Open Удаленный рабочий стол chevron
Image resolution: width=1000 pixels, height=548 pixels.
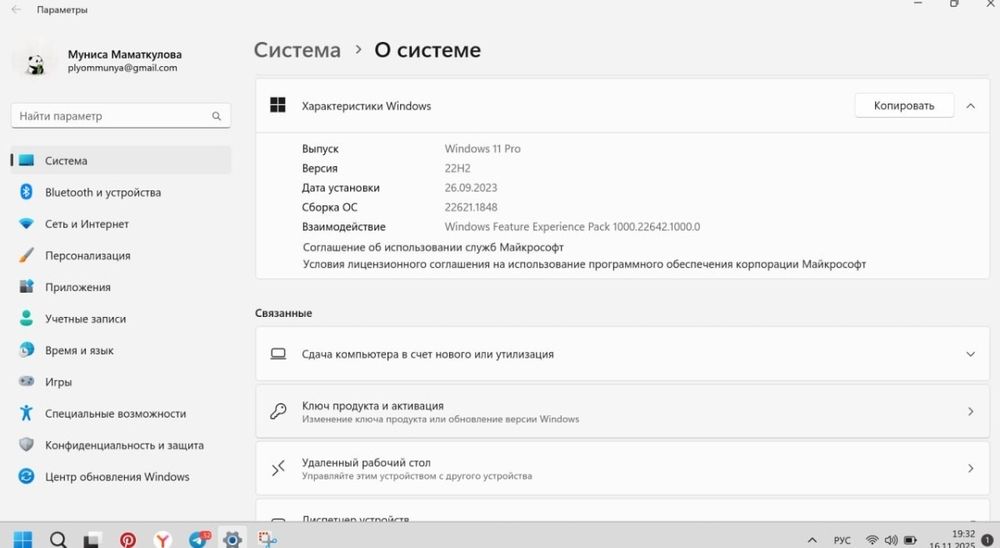point(970,468)
